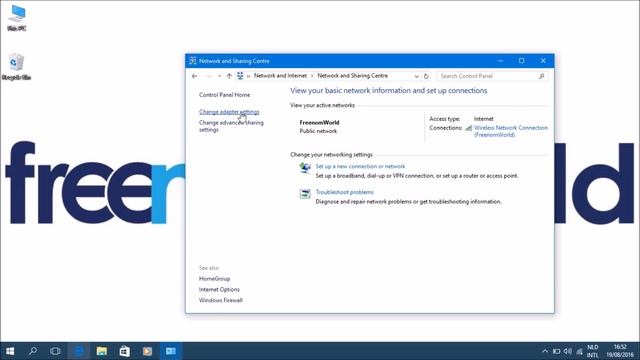Close the Network and Sharing Centre window
Viewport: 640px width, 360px height.
click(x=543, y=61)
